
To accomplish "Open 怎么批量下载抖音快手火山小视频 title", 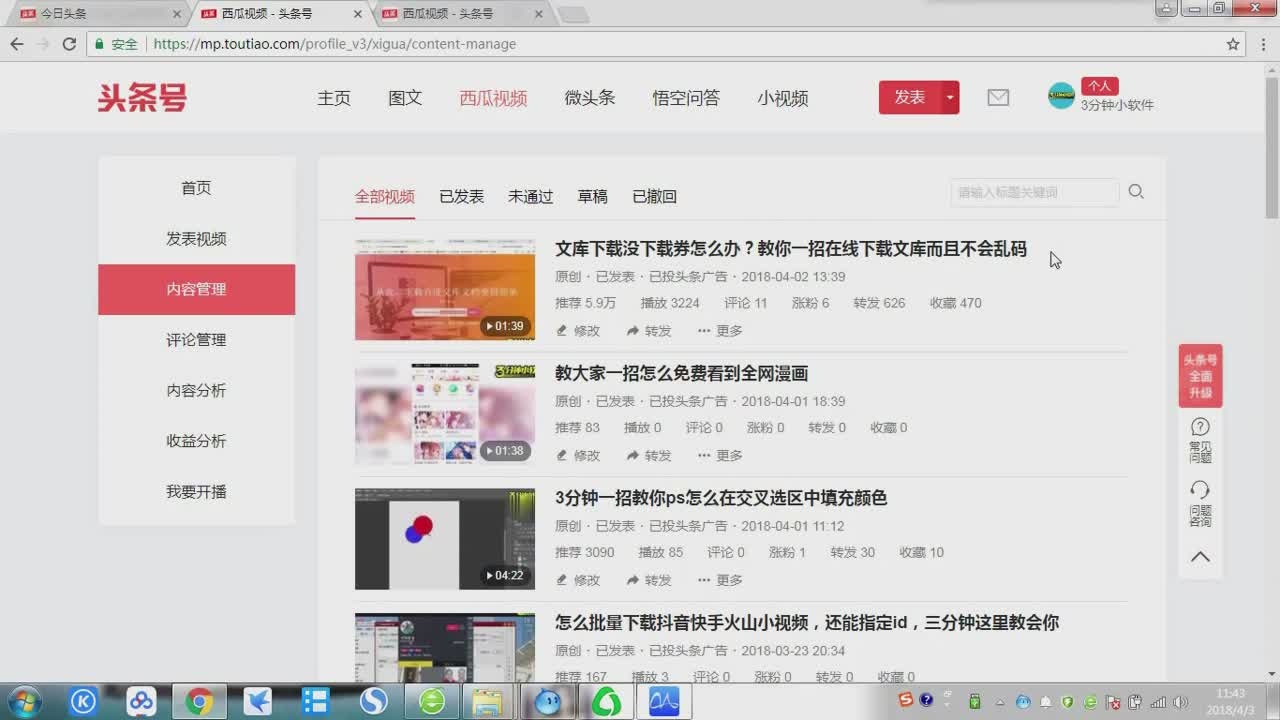I will [x=806, y=623].
